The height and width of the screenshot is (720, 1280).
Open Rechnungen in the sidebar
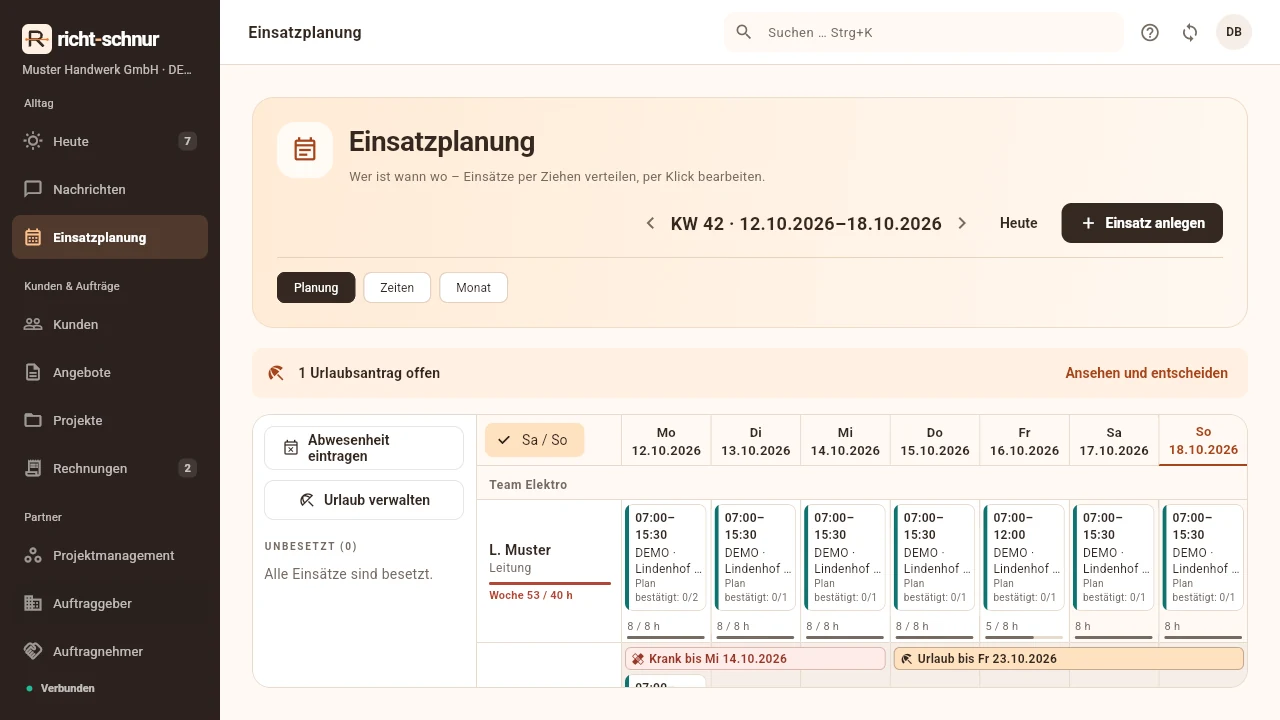[110, 468]
